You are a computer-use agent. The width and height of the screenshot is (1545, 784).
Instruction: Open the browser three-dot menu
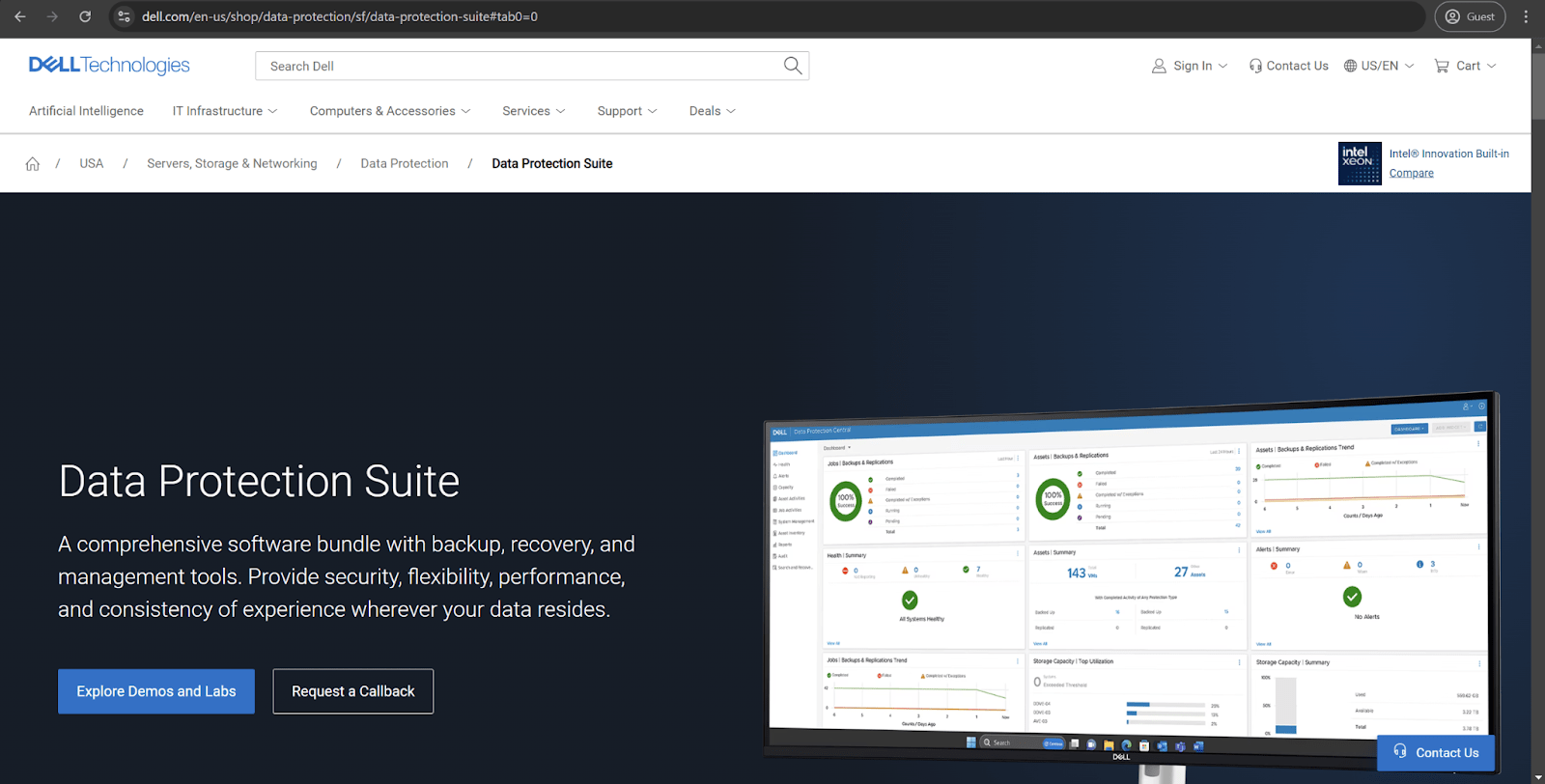(1526, 16)
